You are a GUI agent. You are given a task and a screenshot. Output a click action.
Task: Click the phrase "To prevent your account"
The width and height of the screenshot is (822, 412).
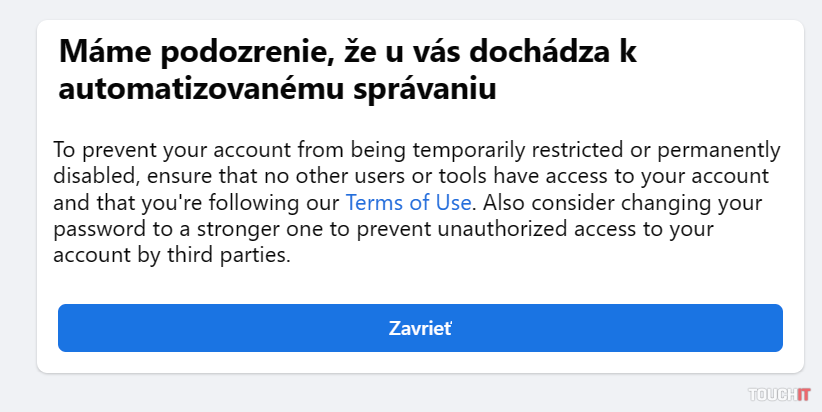158,151
